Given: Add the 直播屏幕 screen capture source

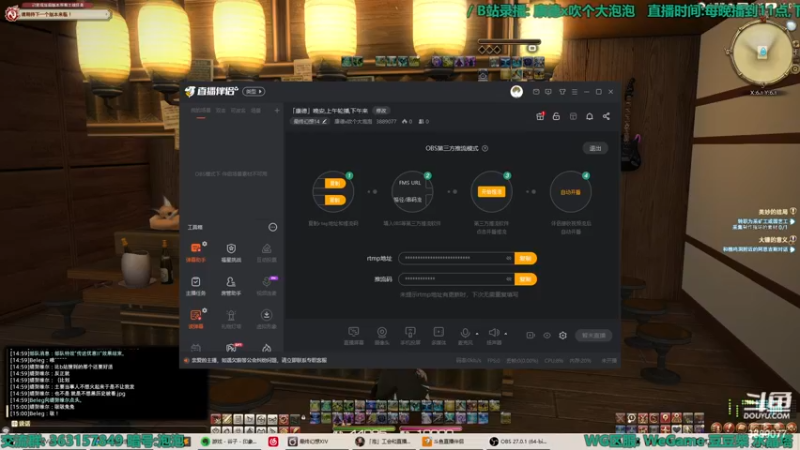Looking at the screenshot, I should (x=353, y=336).
